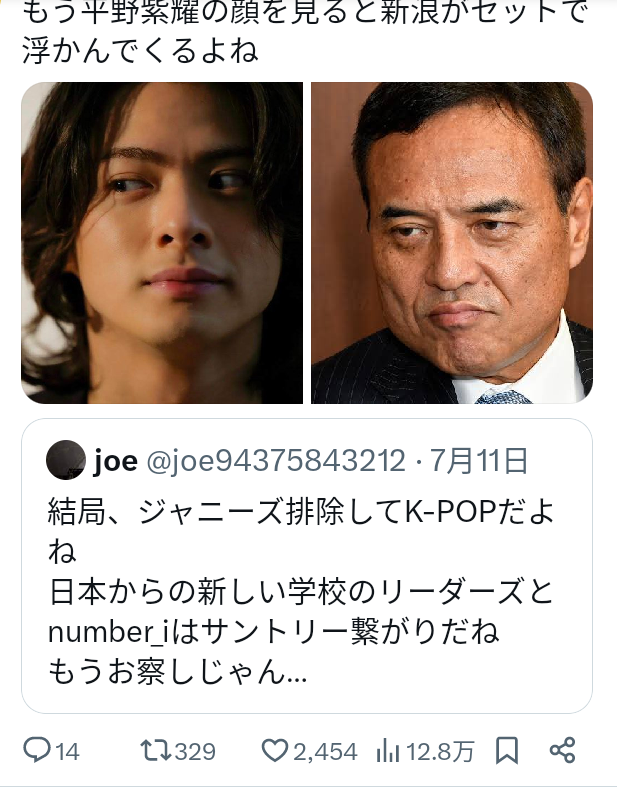Open joe's round profile avatar
The width and height of the screenshot is (617, 794).
click(x=66, y=460)
